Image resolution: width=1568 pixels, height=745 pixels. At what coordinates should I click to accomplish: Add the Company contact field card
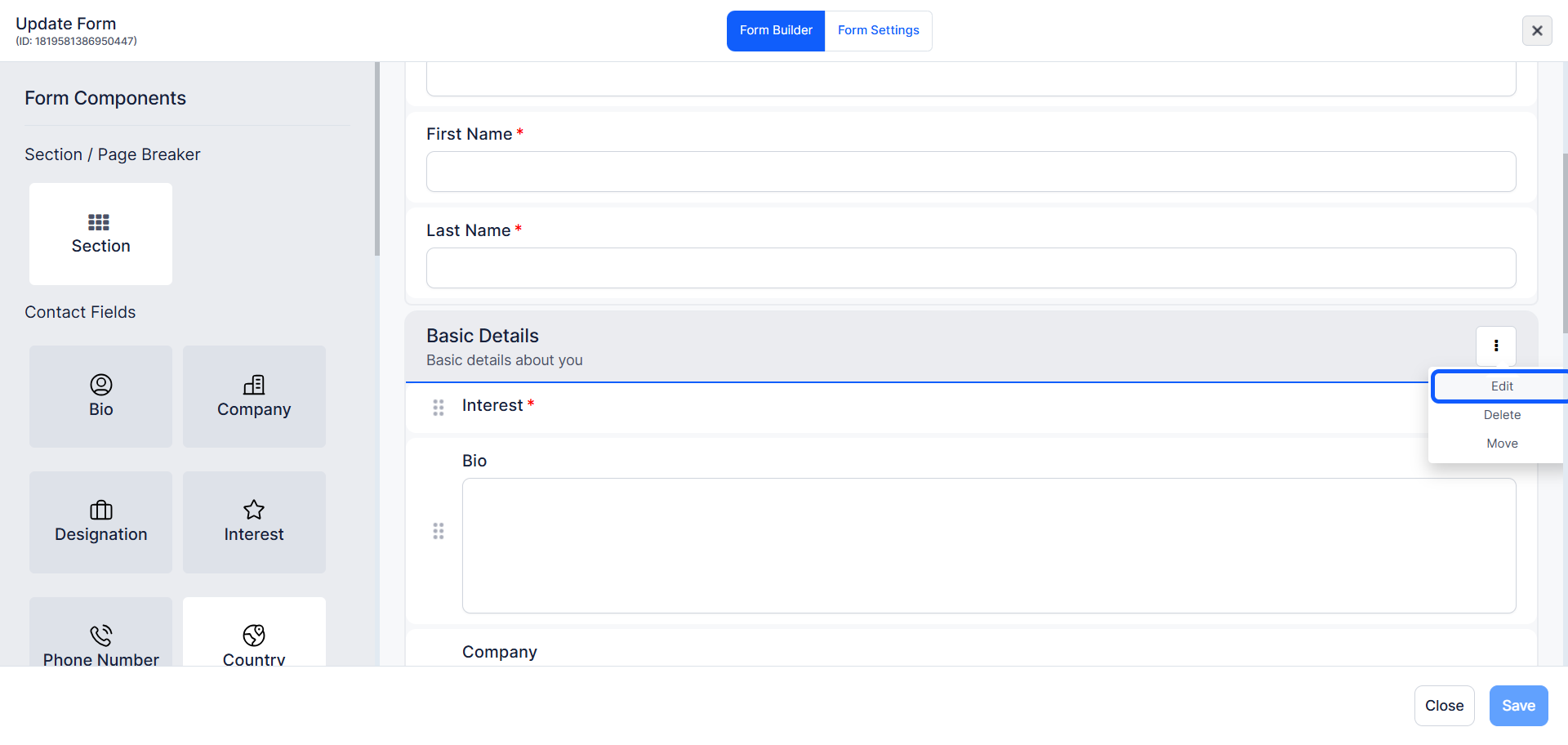254,396
